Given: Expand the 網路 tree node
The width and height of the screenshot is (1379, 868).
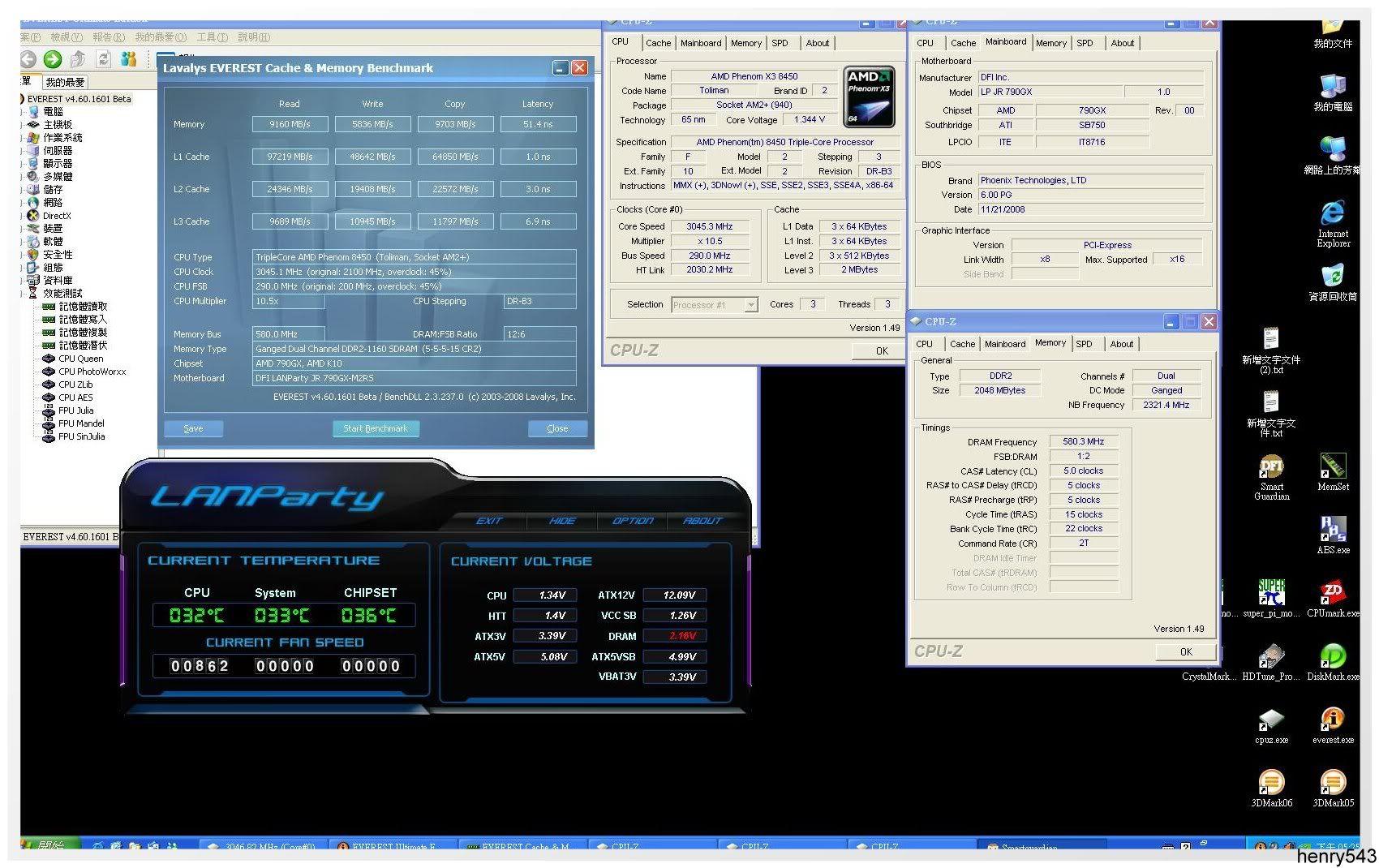Looking at the screenshot, I should click(x=23, y=203).
